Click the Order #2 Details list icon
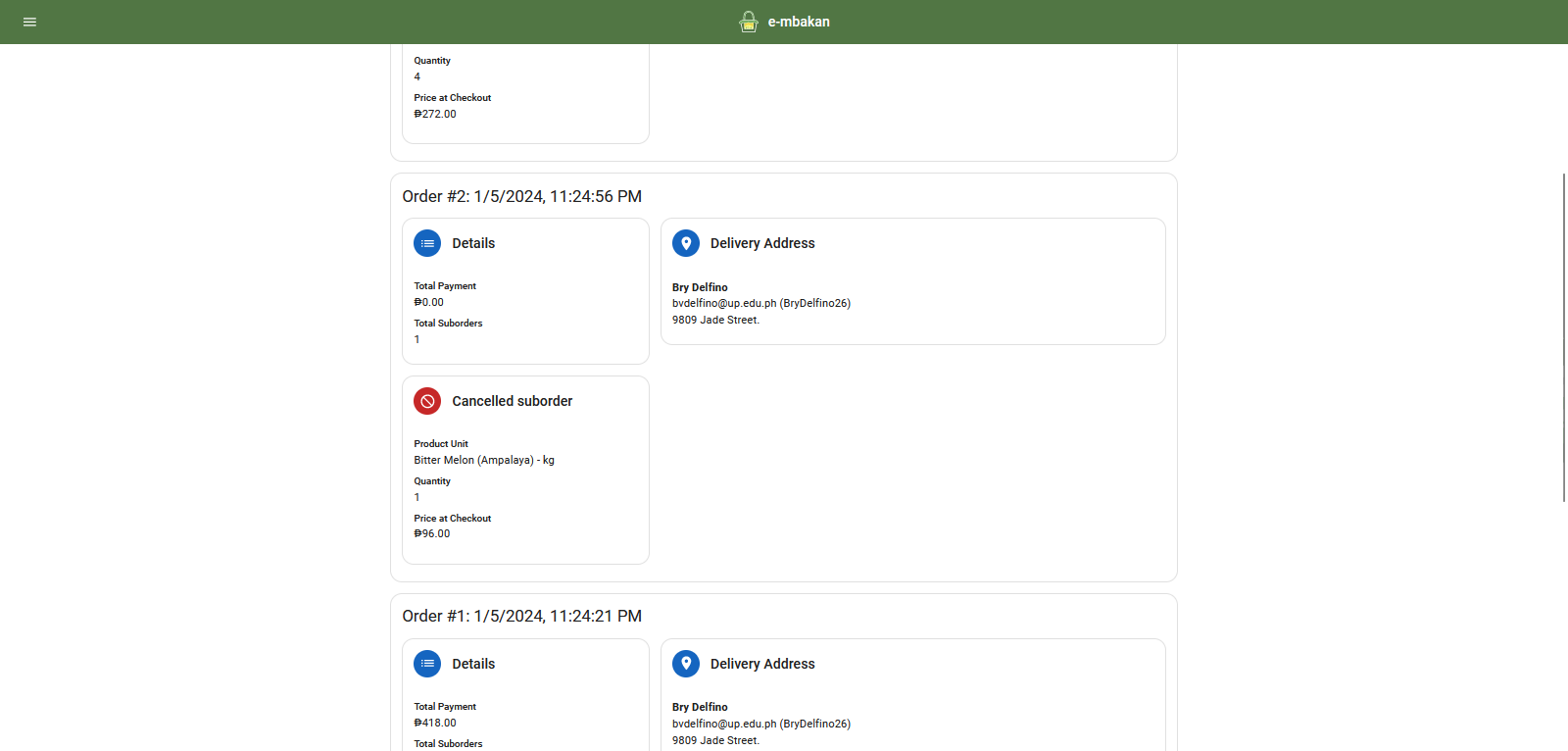1568x751 pixels. coord(427,243)
